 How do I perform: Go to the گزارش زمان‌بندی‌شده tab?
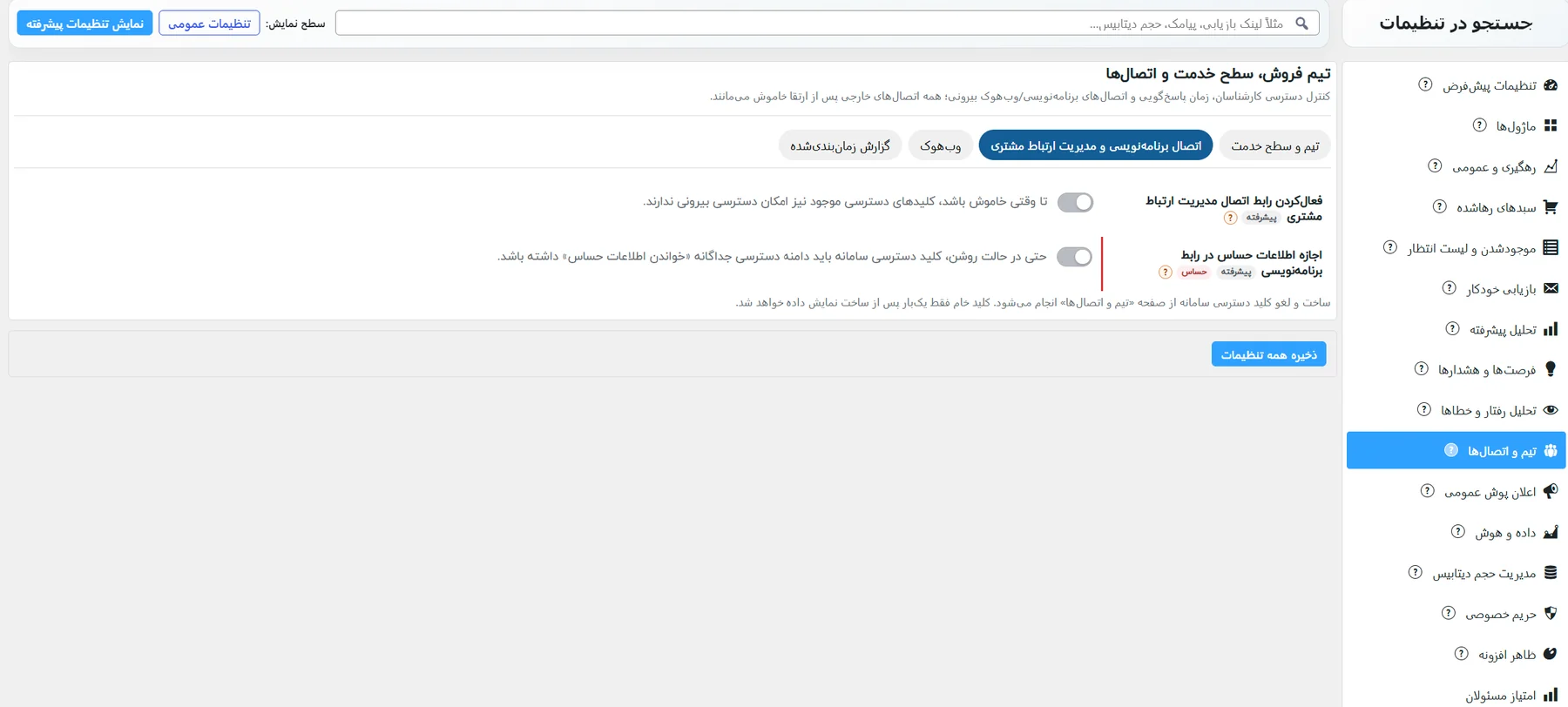[x=841, y=145]
